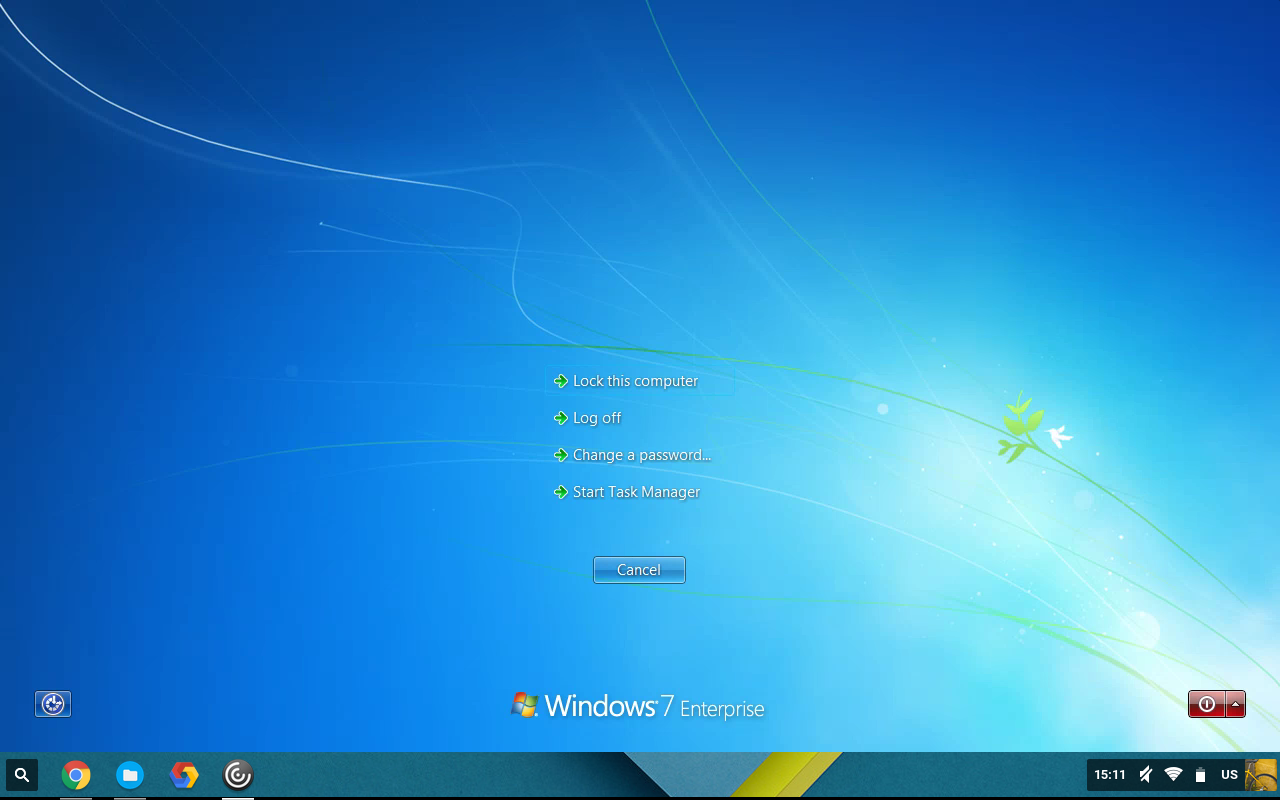This screenshot has height=800, width=1280.
Task: Open Change a password option
Action: click(x=641, y=455)
